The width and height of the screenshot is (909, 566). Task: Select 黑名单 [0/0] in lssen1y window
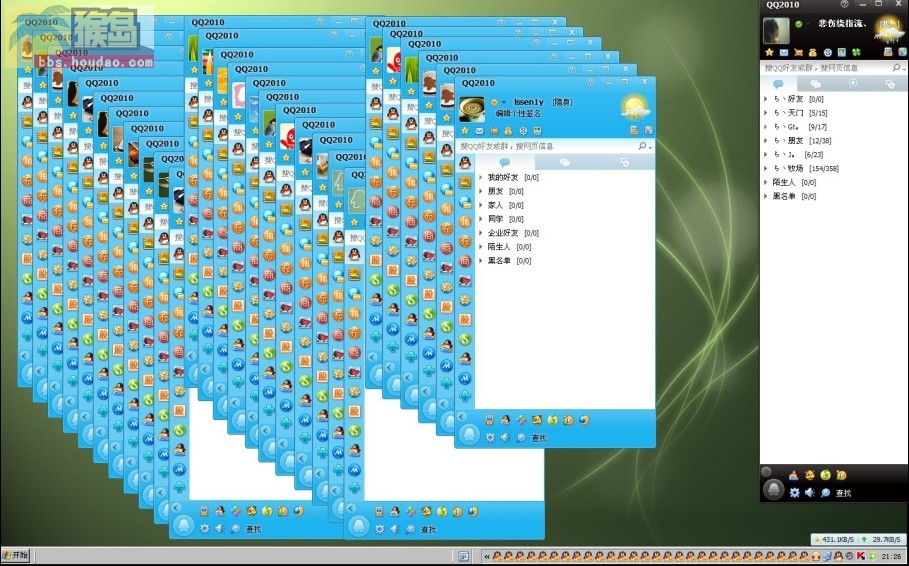point(509,261)
